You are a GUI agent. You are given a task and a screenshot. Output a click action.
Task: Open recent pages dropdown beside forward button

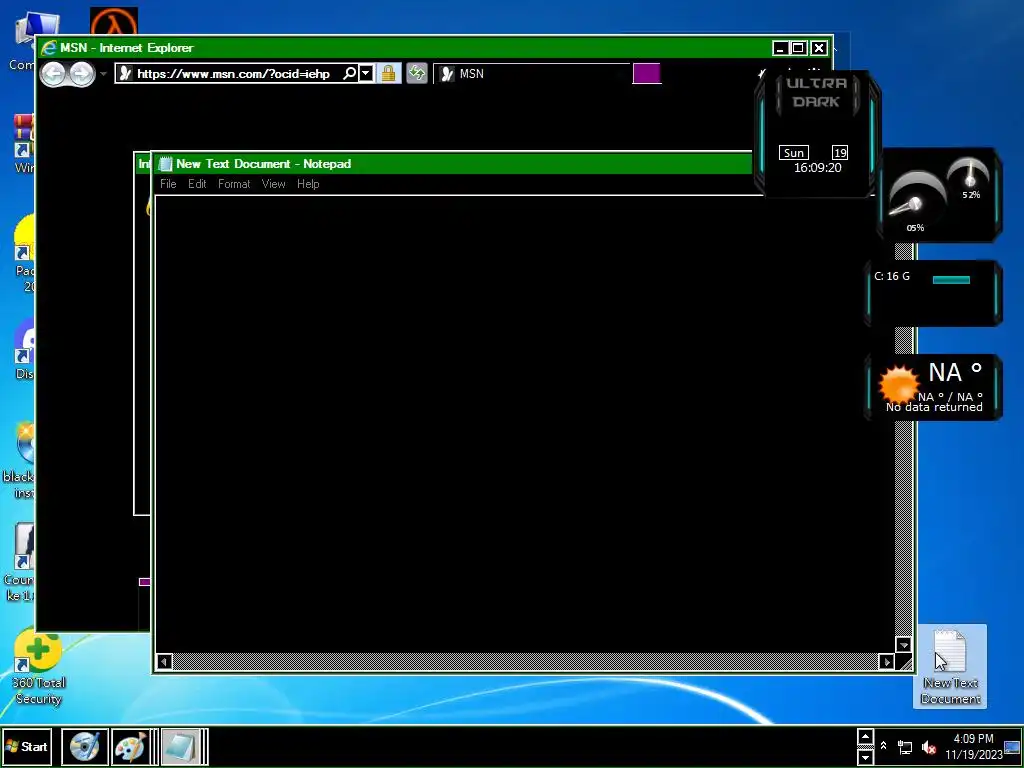click(103, 74)
